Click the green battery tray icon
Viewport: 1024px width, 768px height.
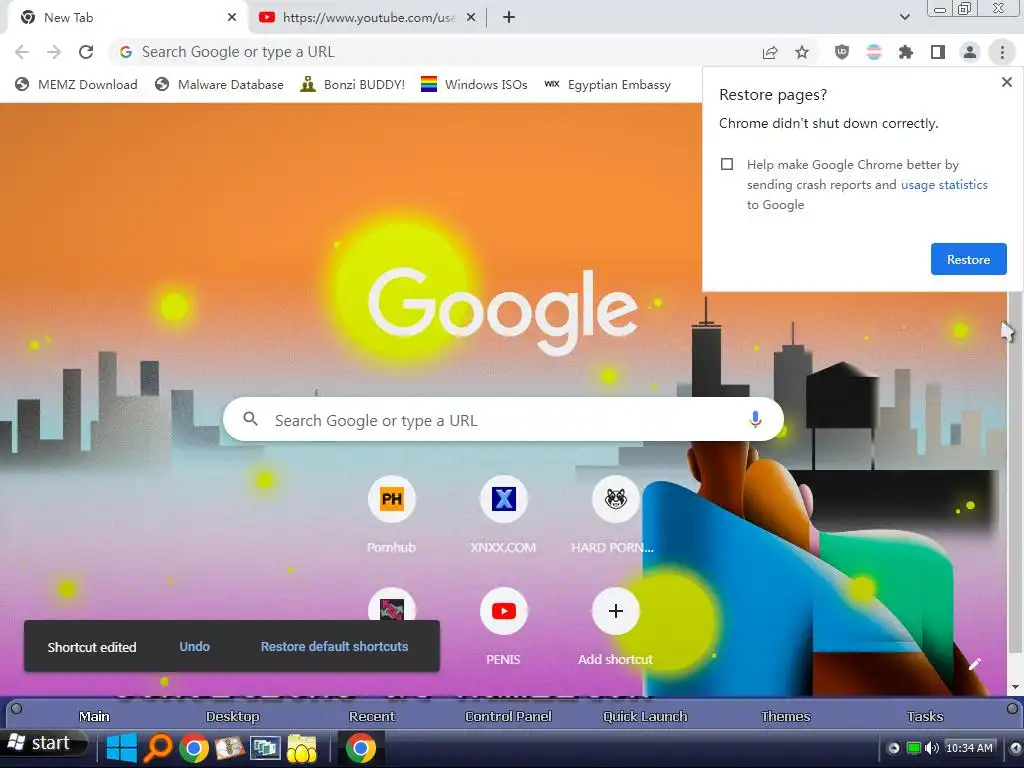click(914, 748)
